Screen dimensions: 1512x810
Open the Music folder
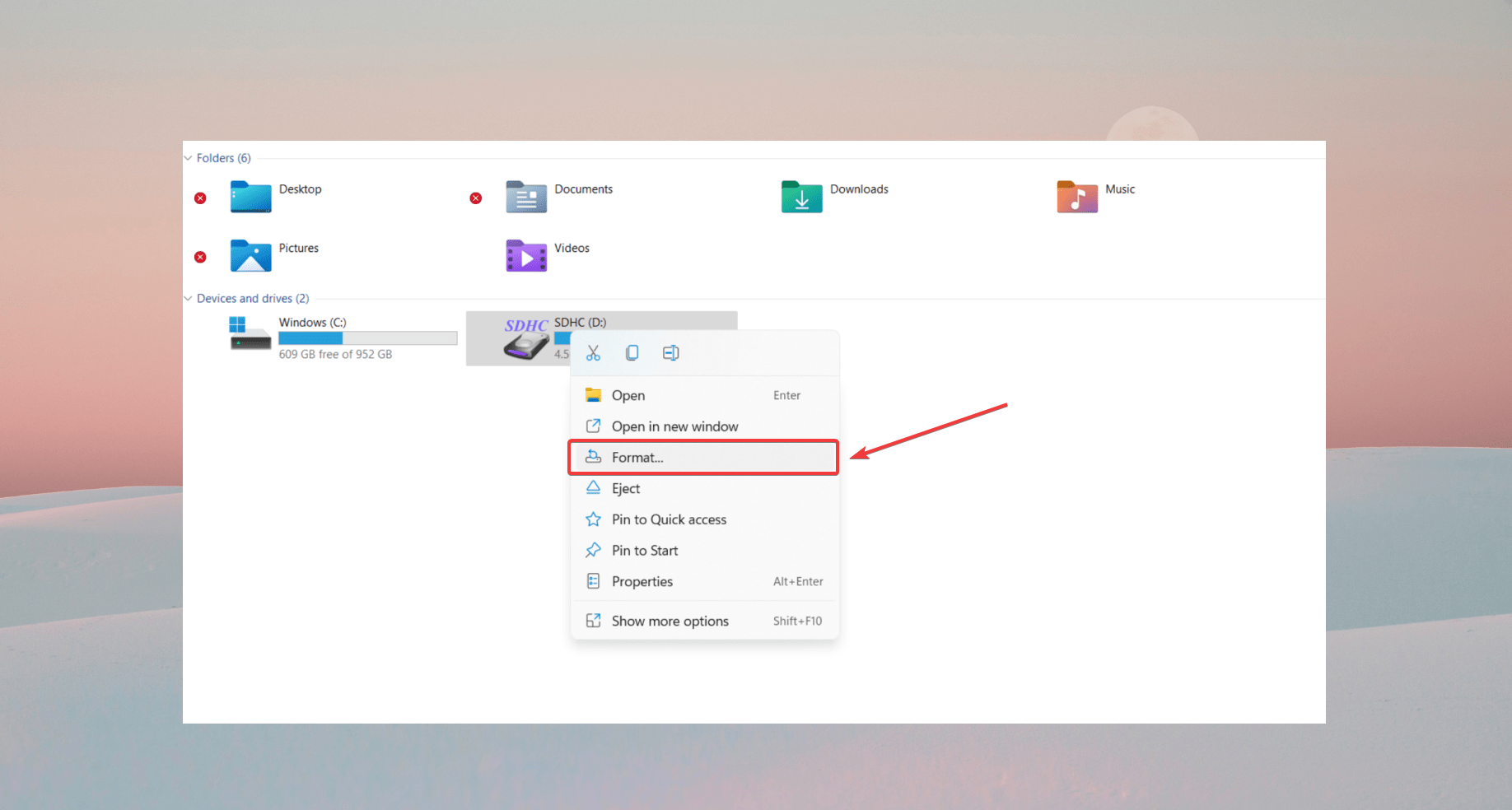coord(1077,198)
